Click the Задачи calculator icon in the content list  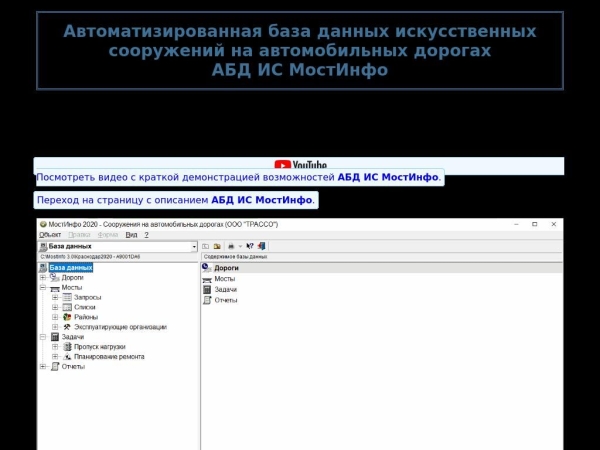[x=207, y=290]
